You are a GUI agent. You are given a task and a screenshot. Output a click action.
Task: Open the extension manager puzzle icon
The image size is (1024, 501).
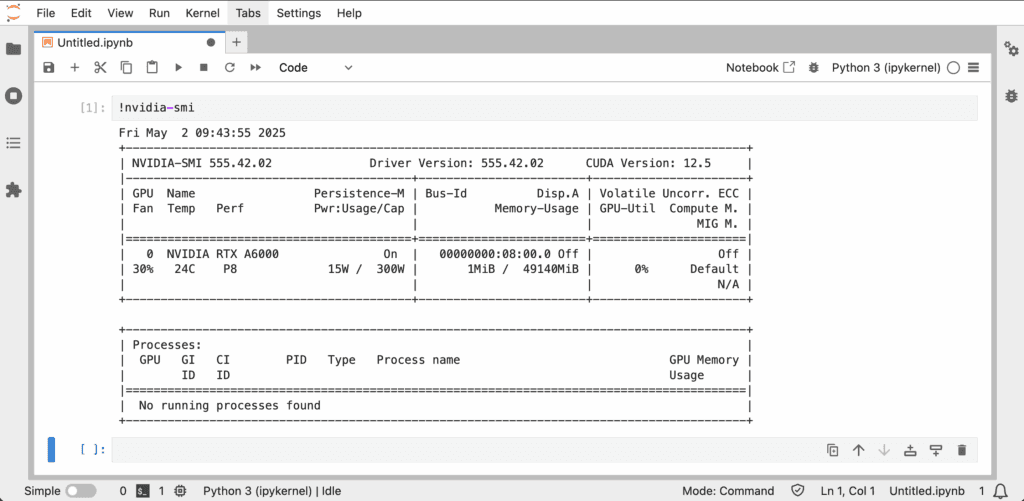pos(14,190)
